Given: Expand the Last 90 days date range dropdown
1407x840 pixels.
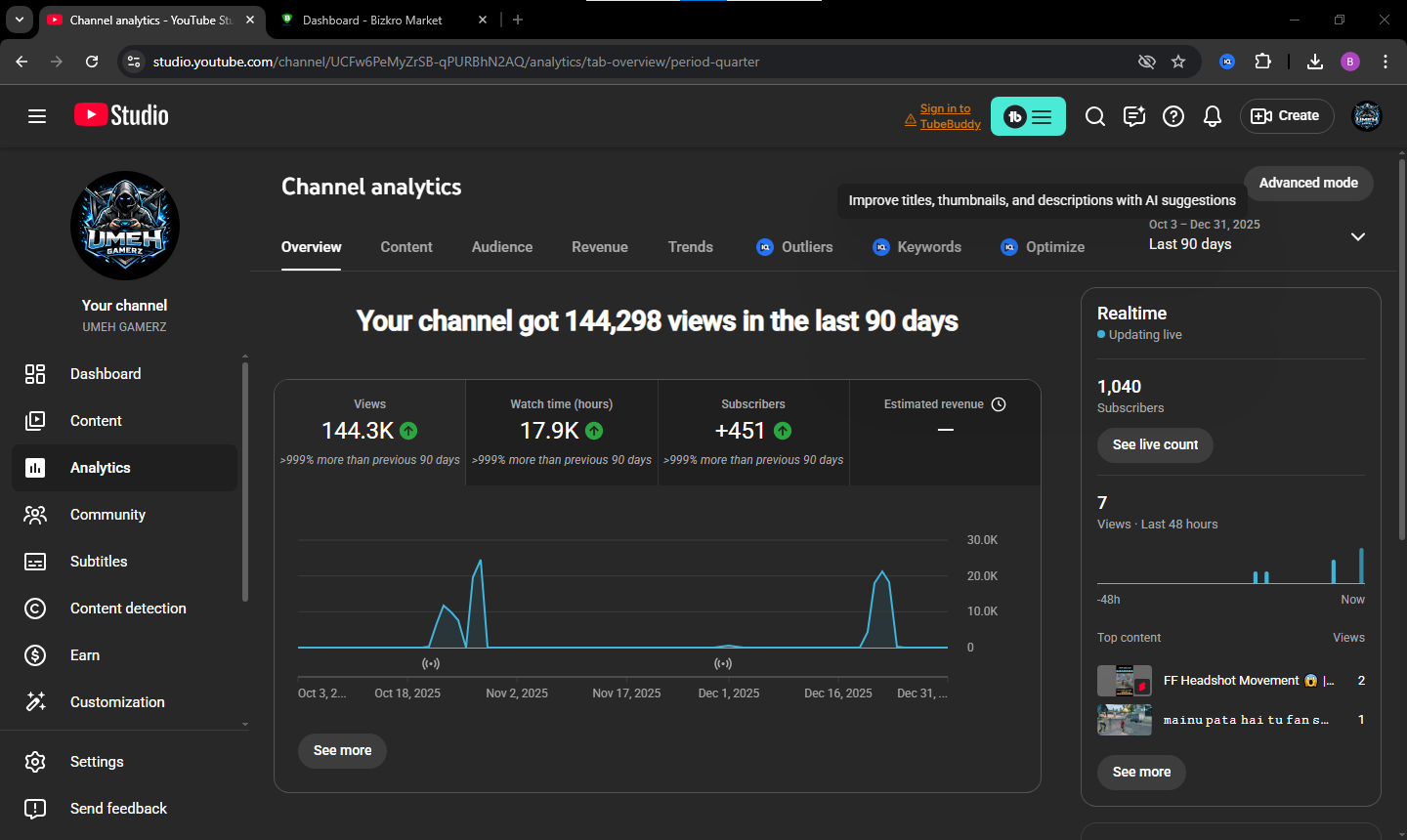Looking at the screenshot, I should tap(1357, 236).
